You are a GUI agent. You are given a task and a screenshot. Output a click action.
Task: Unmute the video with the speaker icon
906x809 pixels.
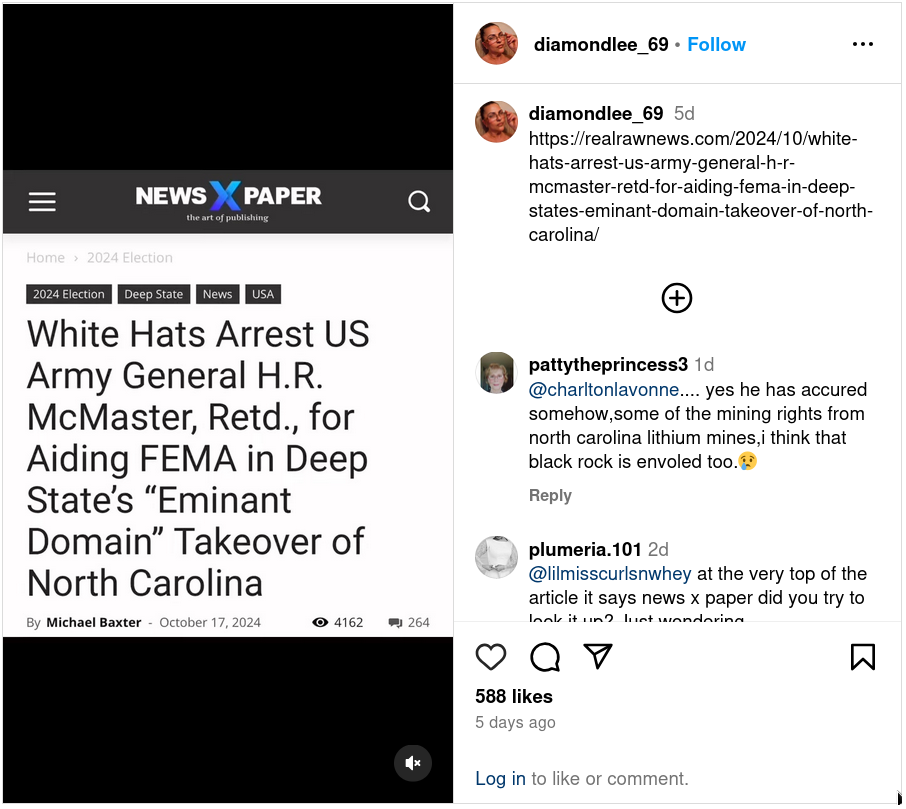point(413,763)
